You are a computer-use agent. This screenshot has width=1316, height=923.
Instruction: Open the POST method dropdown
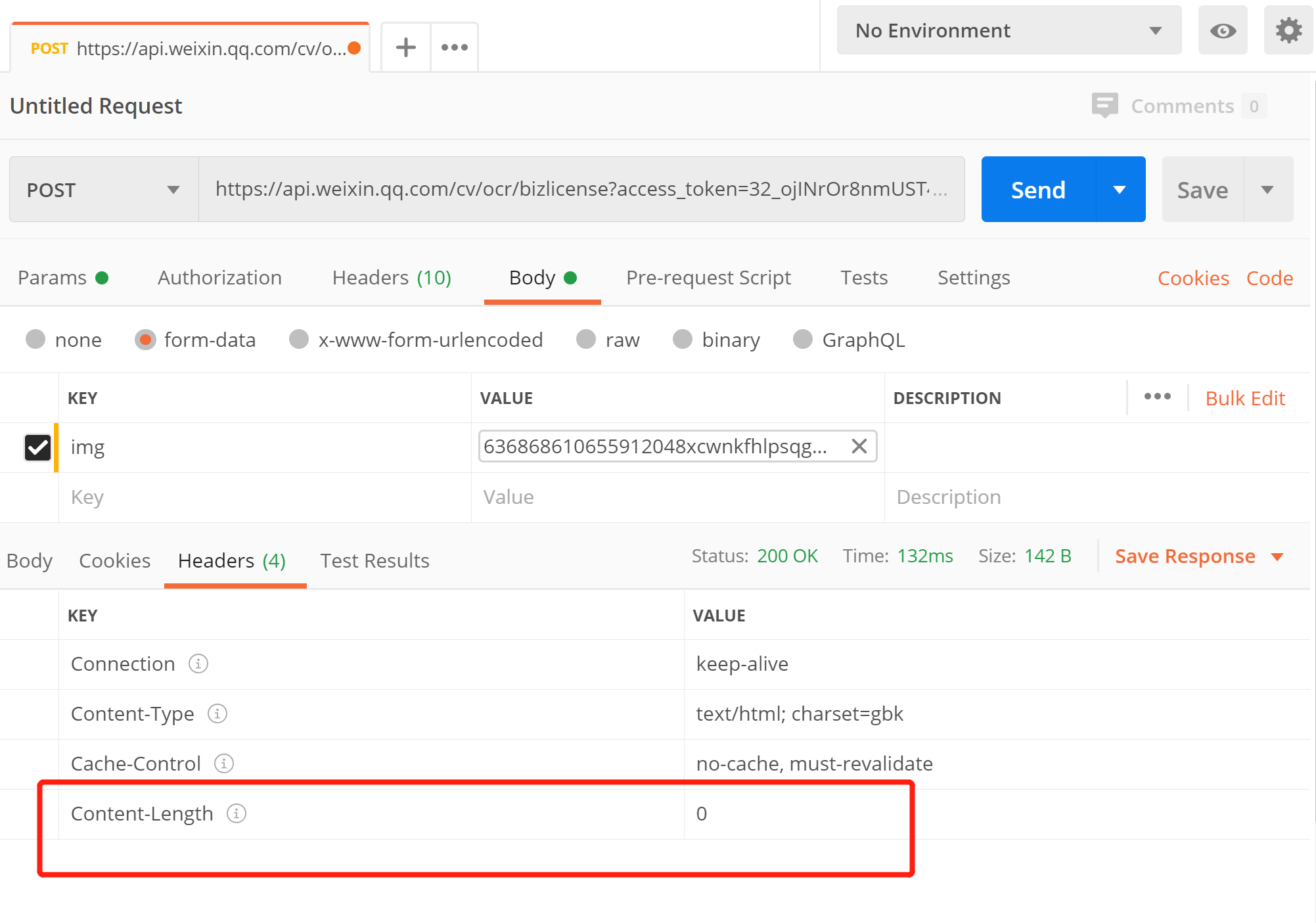click(x=104, y=190)
